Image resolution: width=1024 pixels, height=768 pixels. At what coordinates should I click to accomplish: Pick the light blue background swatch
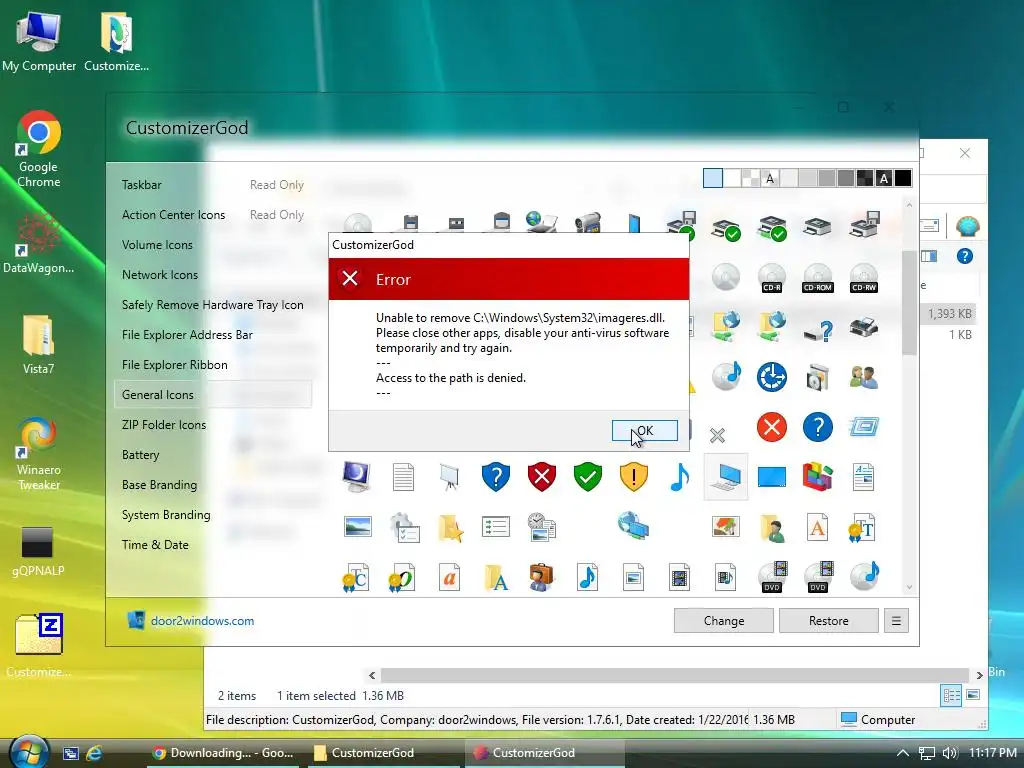(x=712, y=178)
